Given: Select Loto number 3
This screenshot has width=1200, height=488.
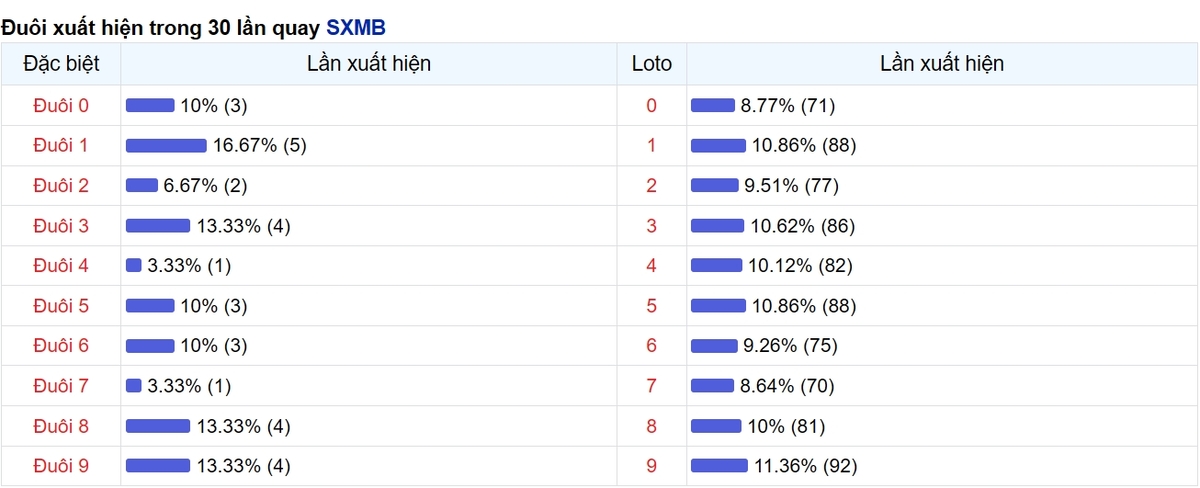Looking at the screenshot, I should 652,225.
